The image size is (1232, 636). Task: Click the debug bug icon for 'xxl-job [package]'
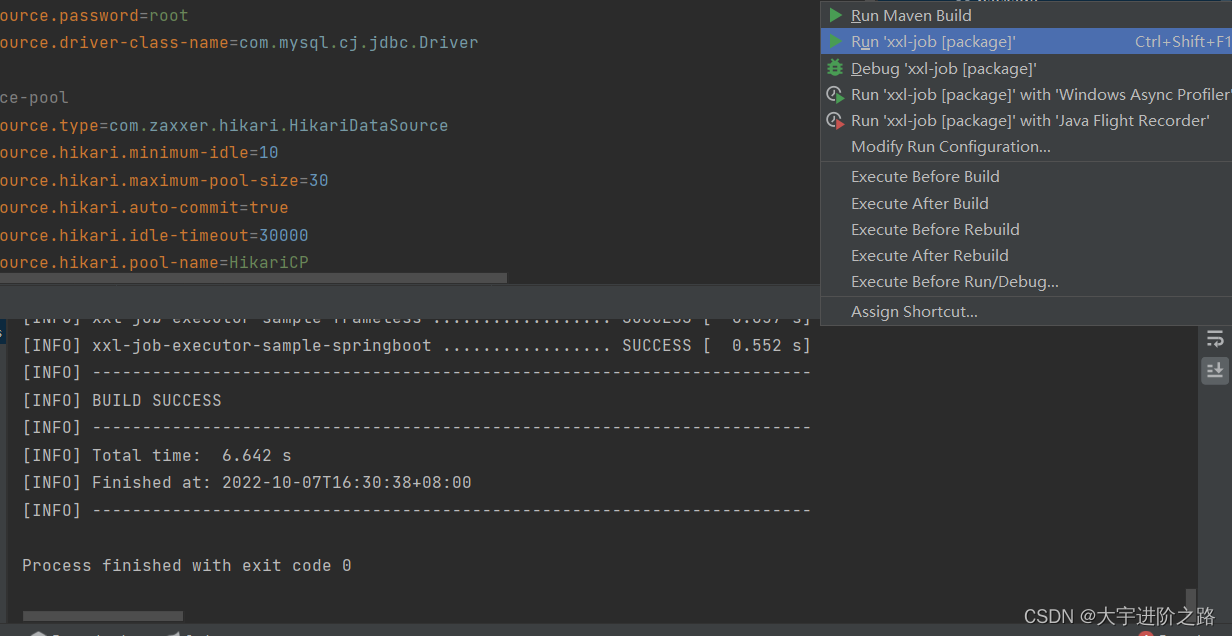coord(835,68)
